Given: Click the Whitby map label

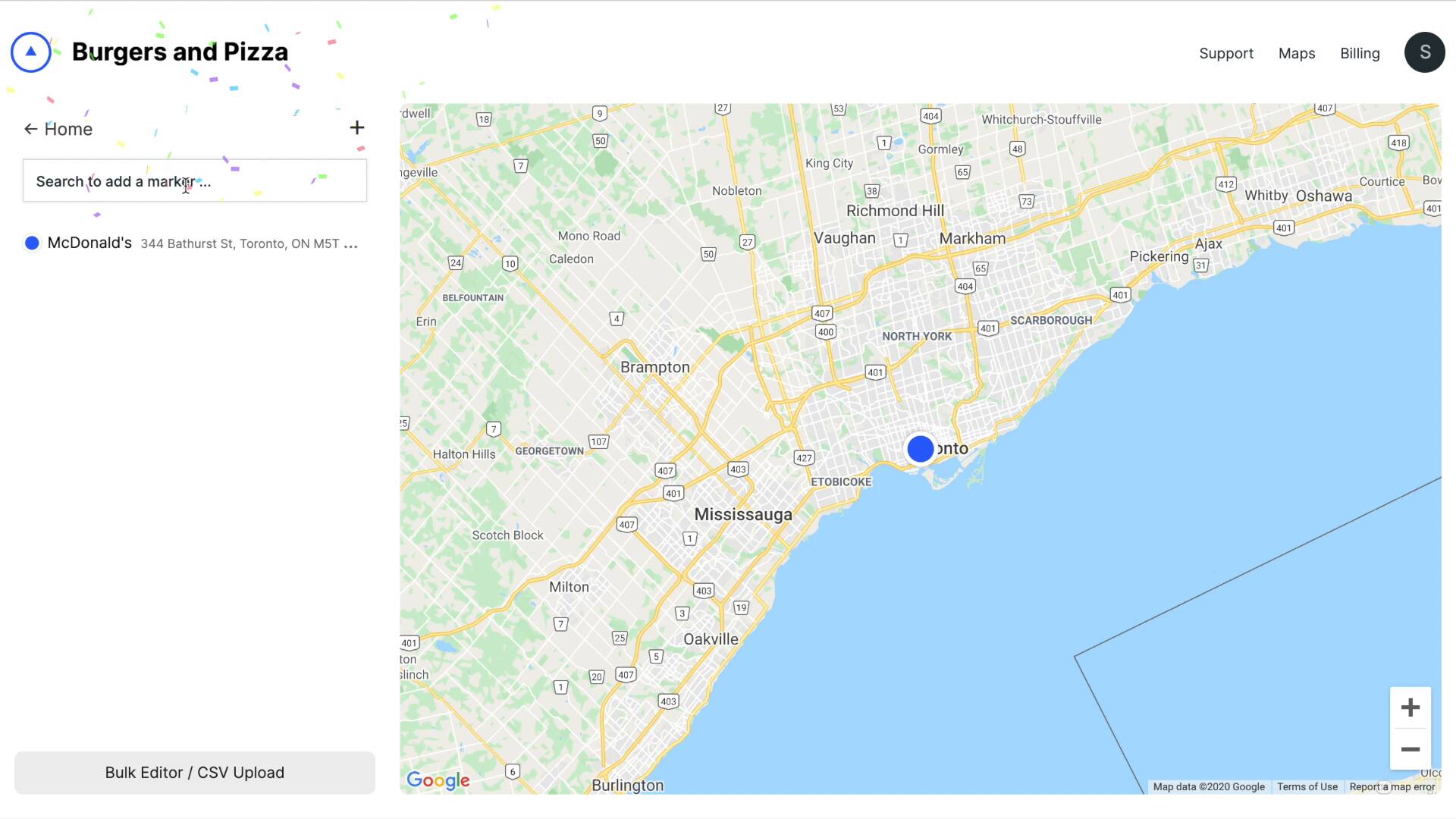Looking at the screenshot, I should (1266, 196).
